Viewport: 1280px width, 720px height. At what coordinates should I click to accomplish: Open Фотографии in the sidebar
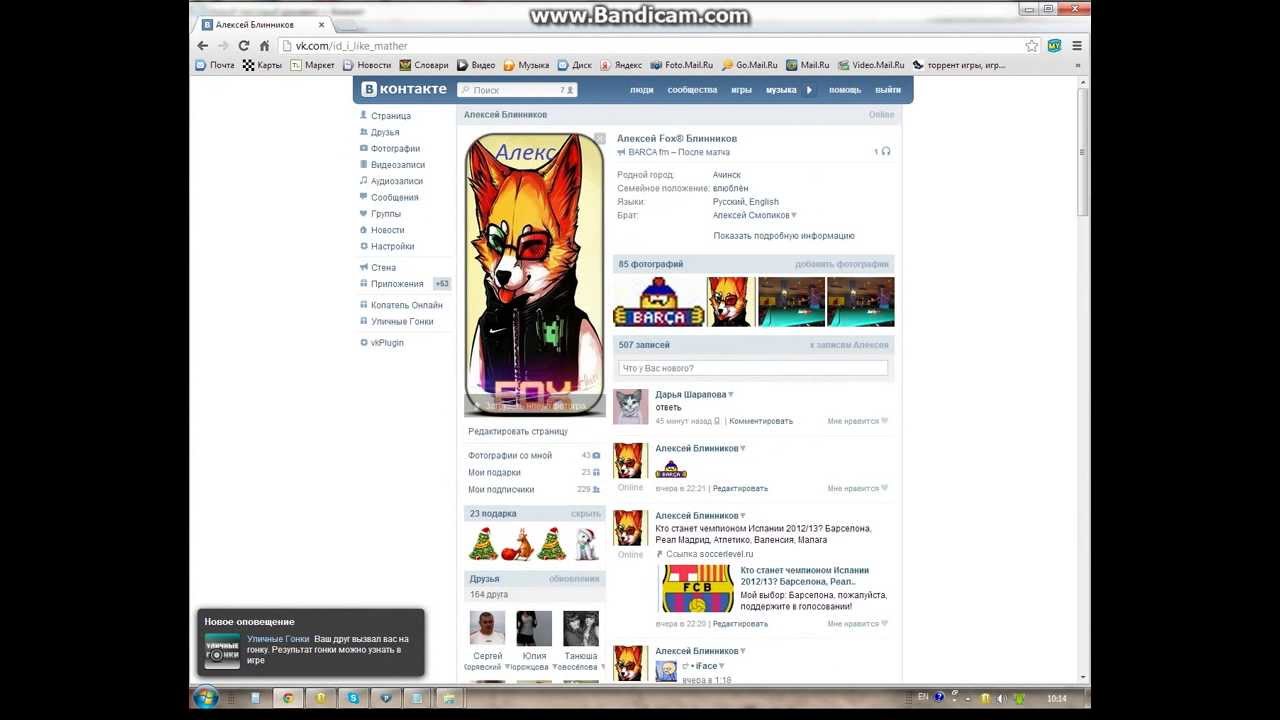[395, 149]
